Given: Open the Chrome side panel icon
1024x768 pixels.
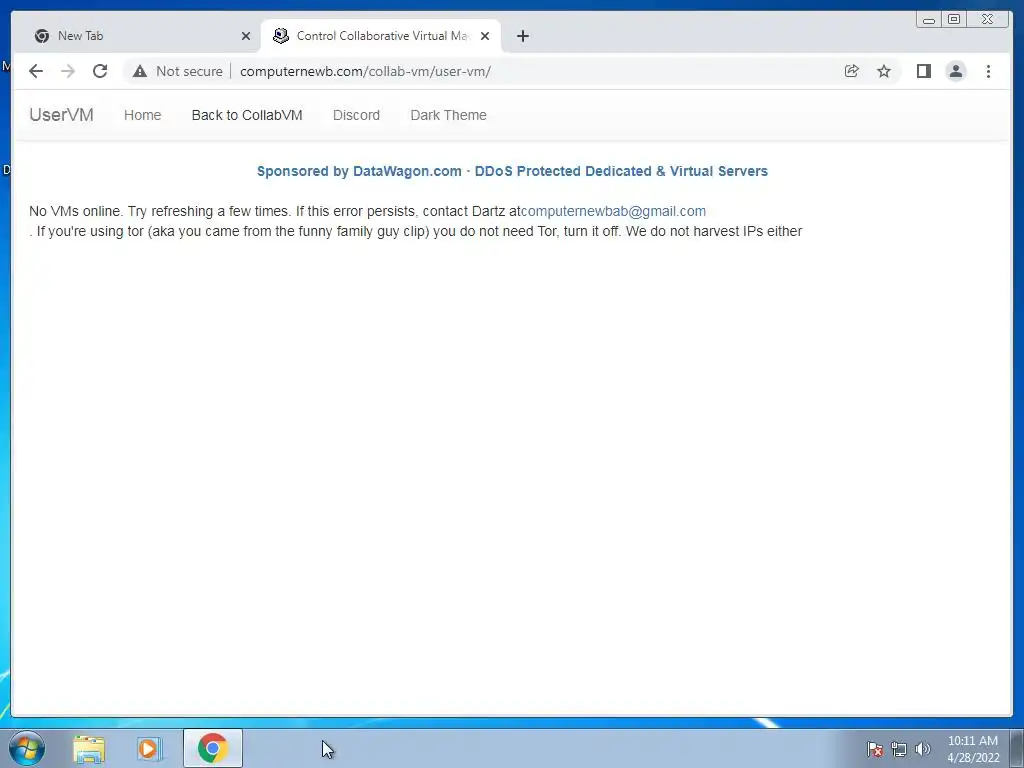Looking at the screenshot, I should 923,71.
